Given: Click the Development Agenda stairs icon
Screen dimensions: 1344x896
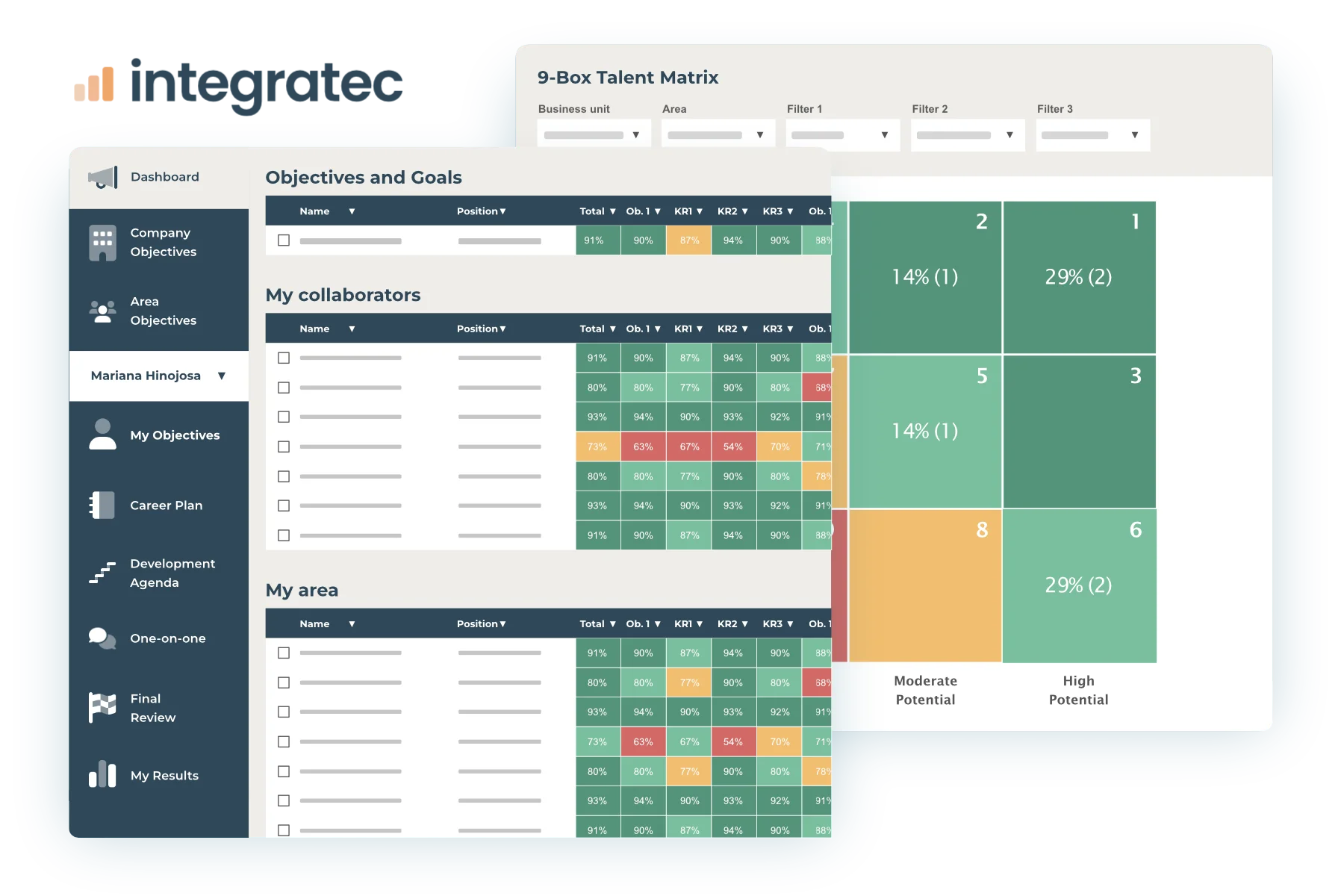Looking at the screenshot, I should 103,573.
